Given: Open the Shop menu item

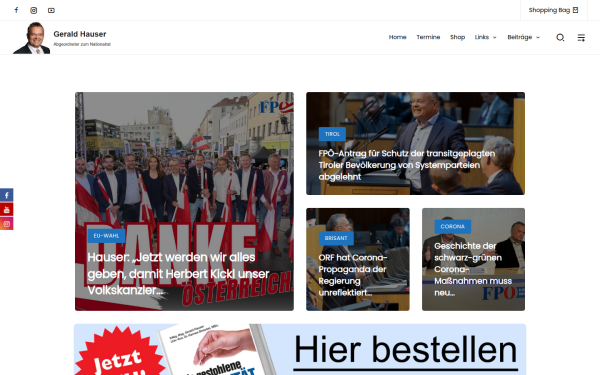Looking at the screenshot, I should coord(457,37).
